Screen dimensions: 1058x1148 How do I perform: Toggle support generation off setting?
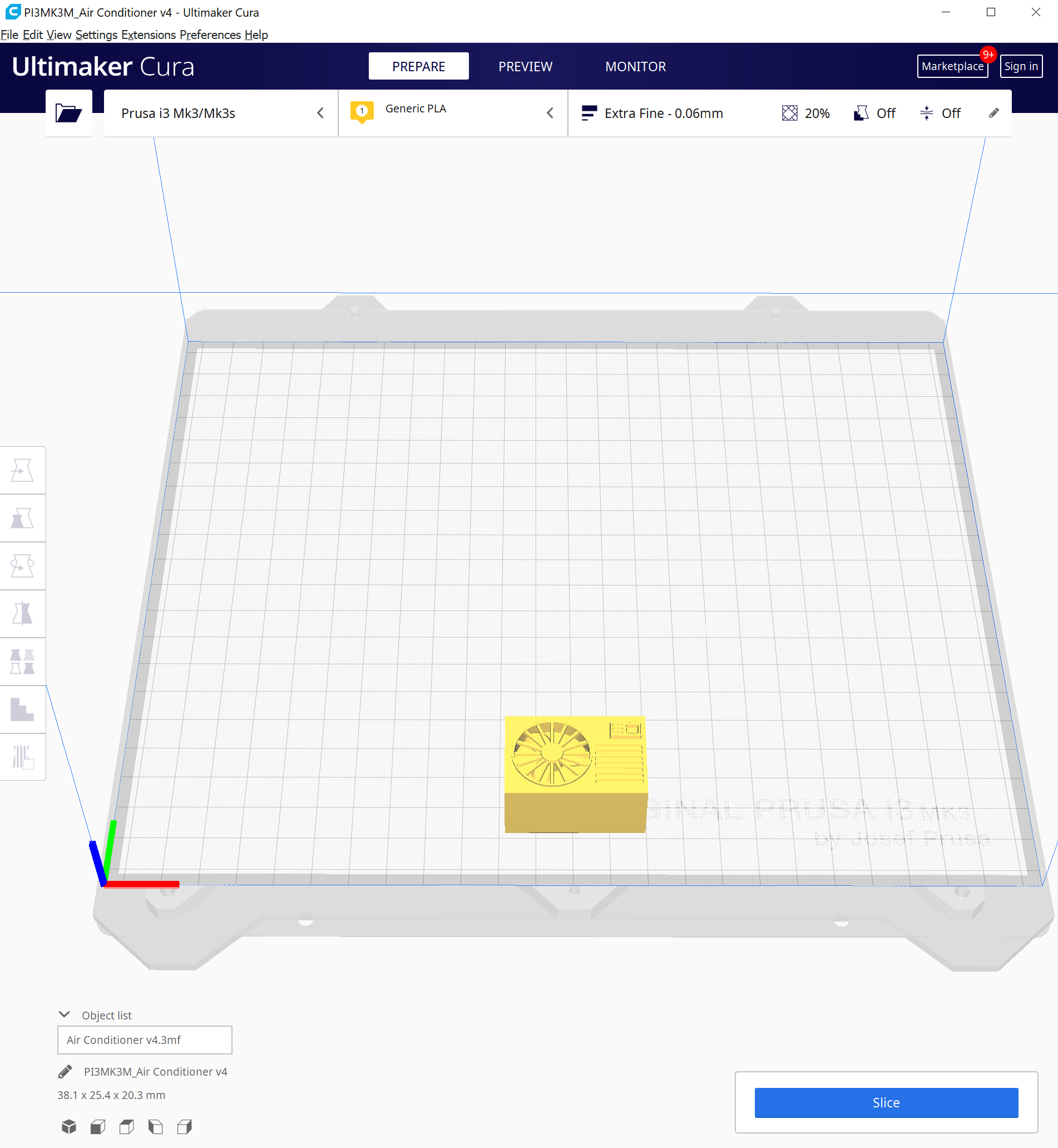pos(874,113)
